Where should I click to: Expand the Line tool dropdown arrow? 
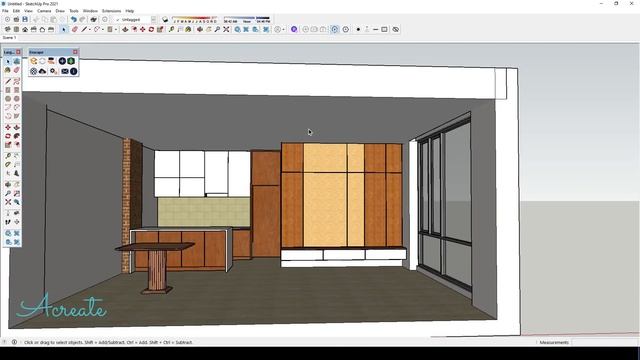tap(90, 30)
